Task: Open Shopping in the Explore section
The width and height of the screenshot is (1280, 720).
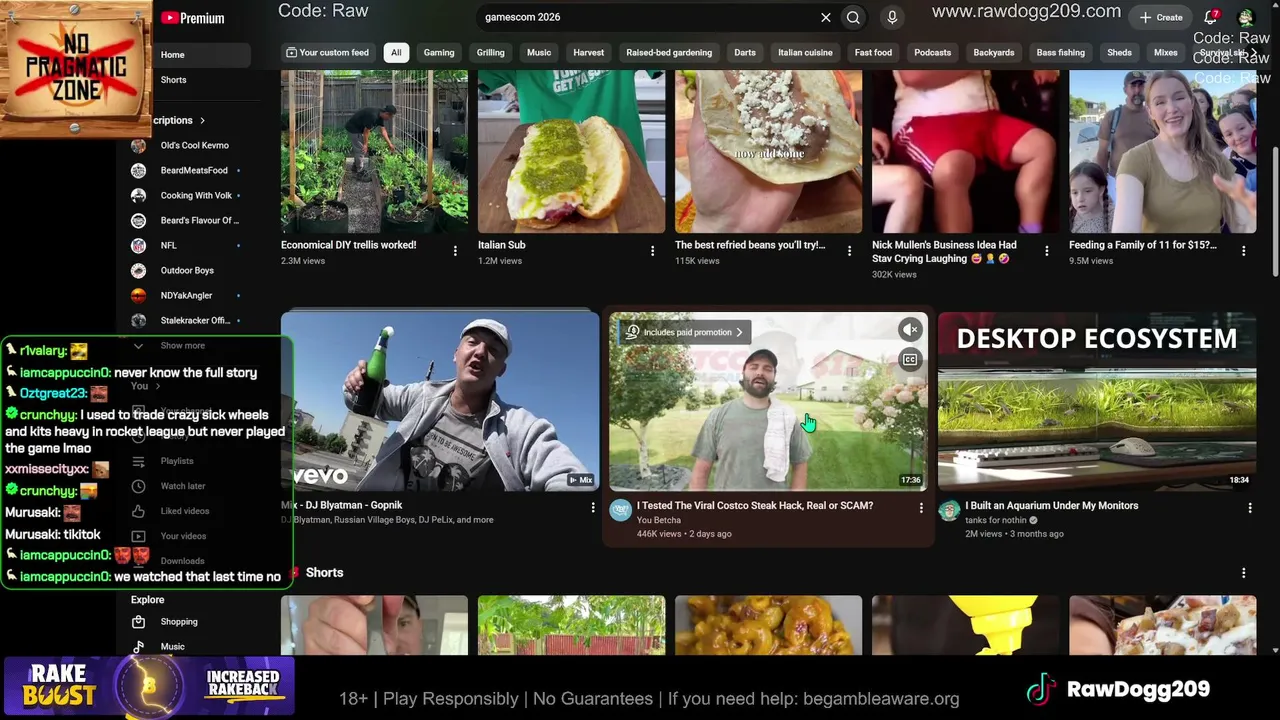Action: pyautogui.click(x=178, y=622)
